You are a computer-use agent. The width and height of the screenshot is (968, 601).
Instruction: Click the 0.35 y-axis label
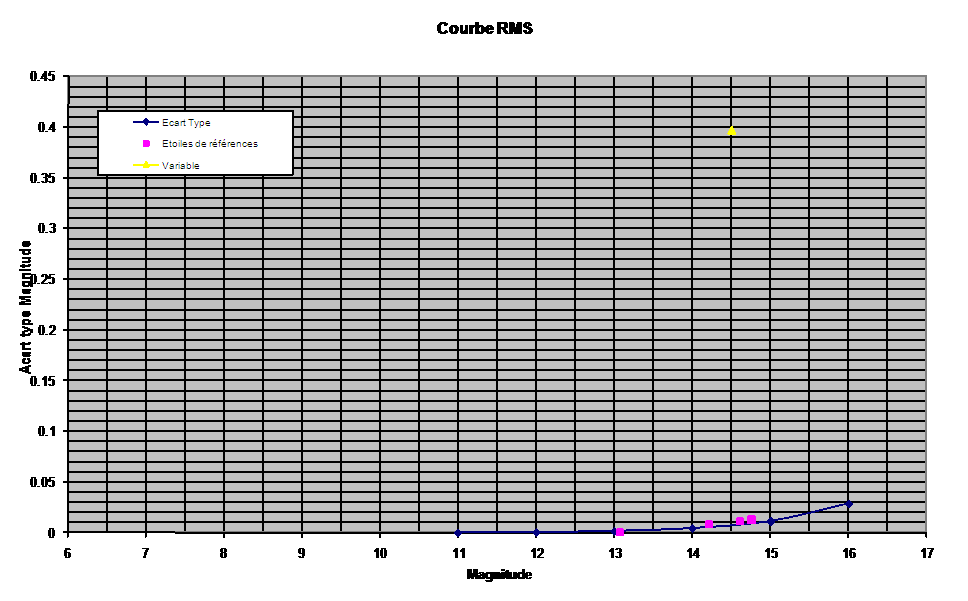[x=43, y=178]
